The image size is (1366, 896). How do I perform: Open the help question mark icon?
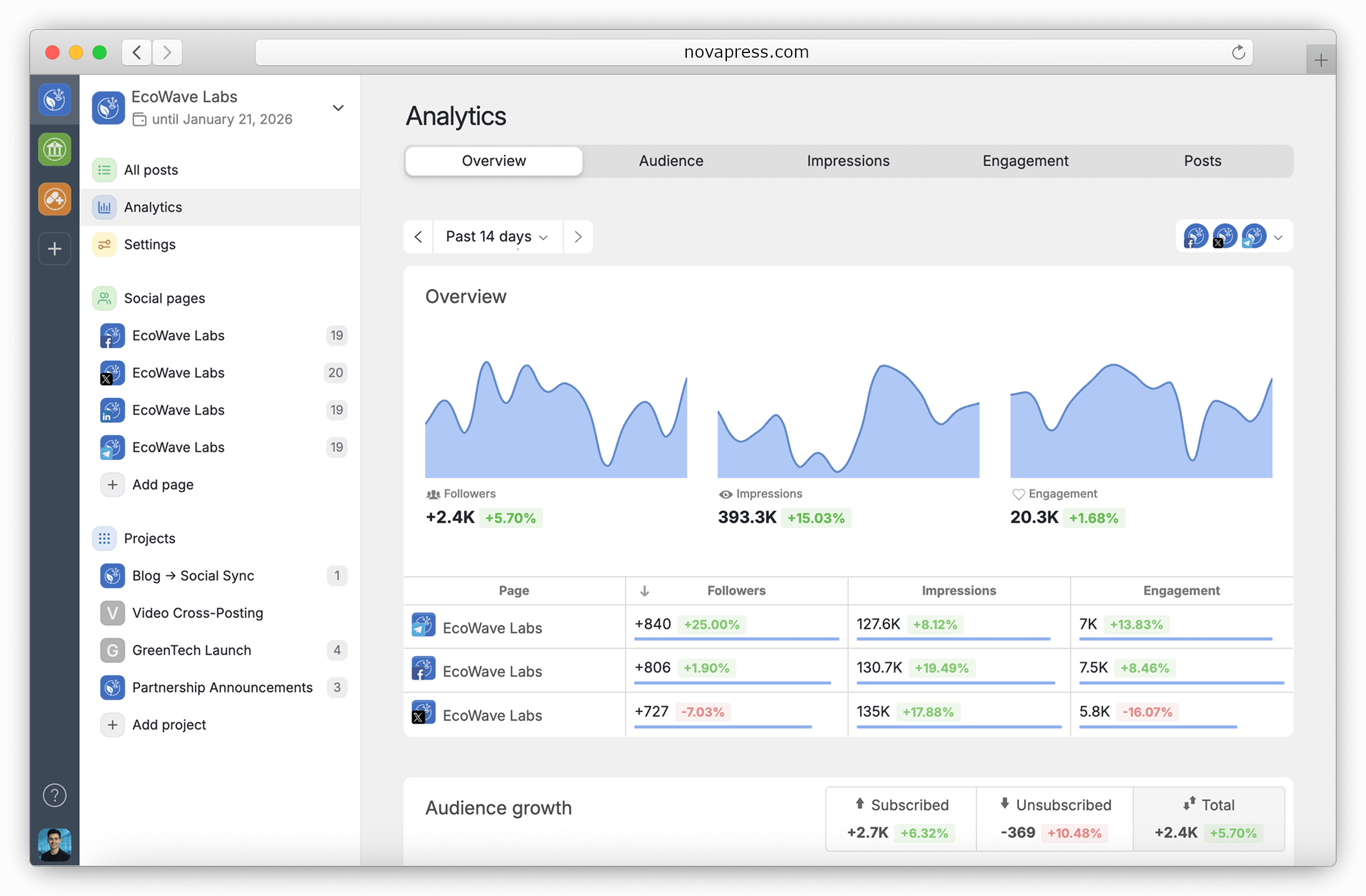(x=55, y=795)
